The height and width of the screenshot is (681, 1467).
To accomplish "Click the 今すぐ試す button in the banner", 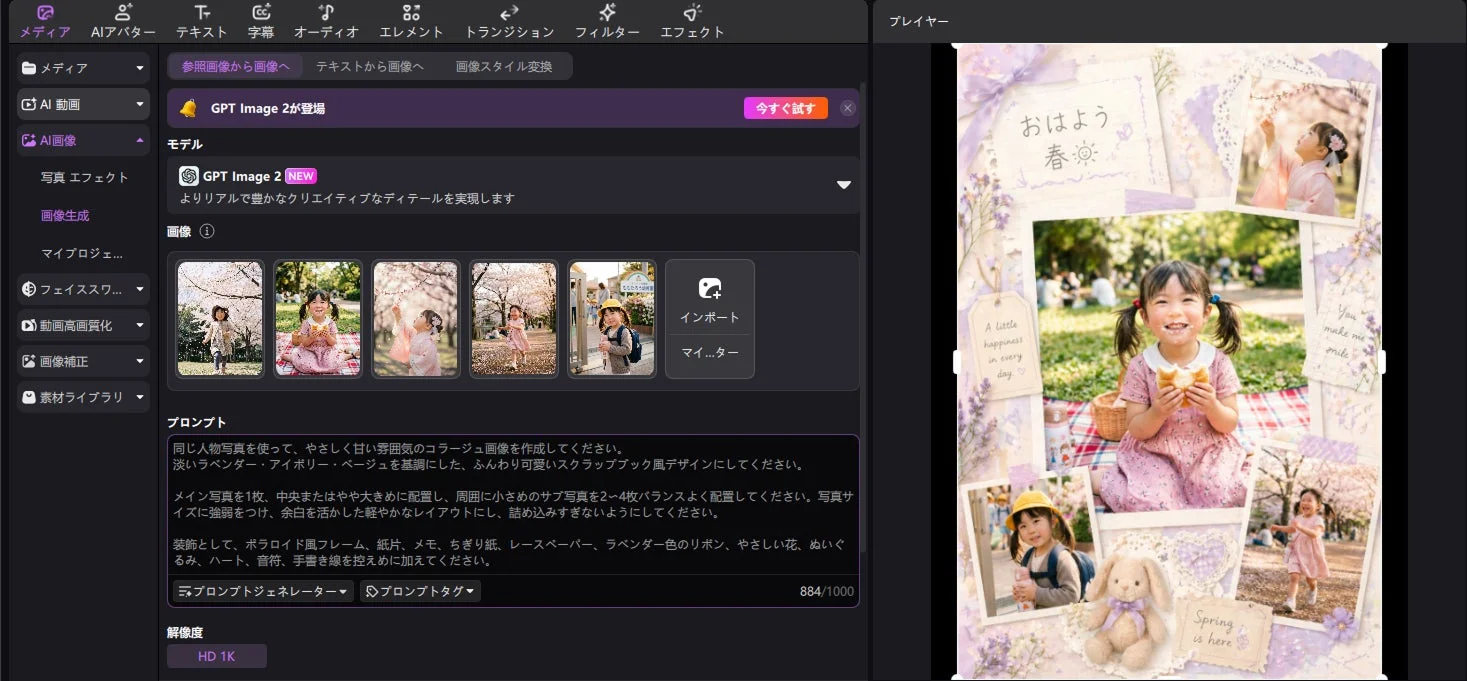I will [x=786, y=107].
